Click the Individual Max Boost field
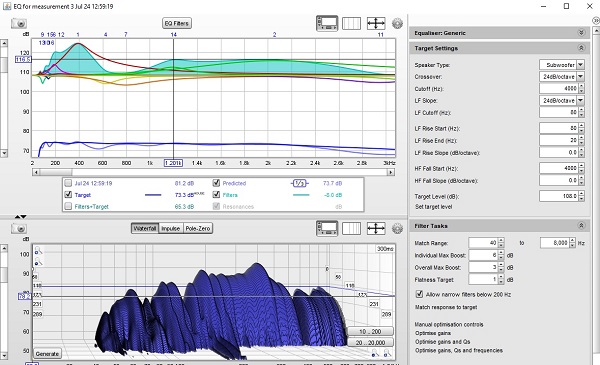 (x=483, y=255)
